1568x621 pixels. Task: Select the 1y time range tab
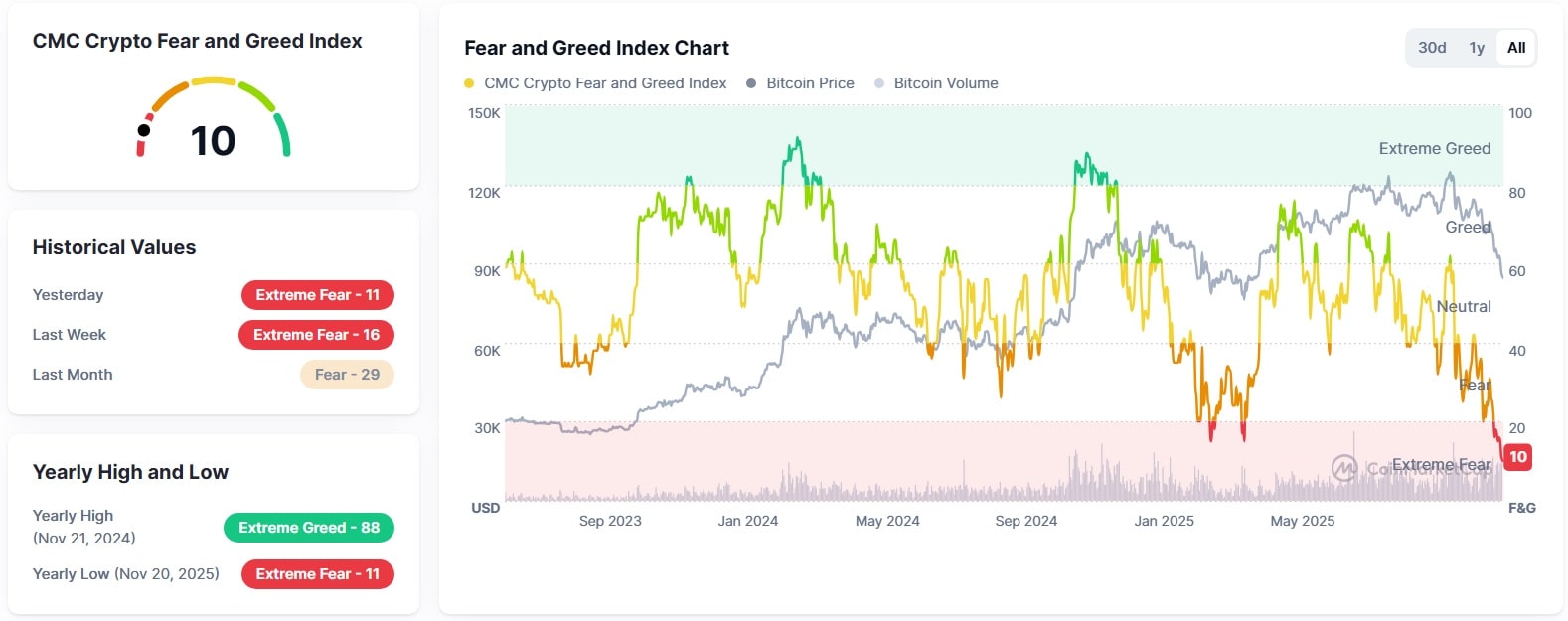pos(1477,48)
